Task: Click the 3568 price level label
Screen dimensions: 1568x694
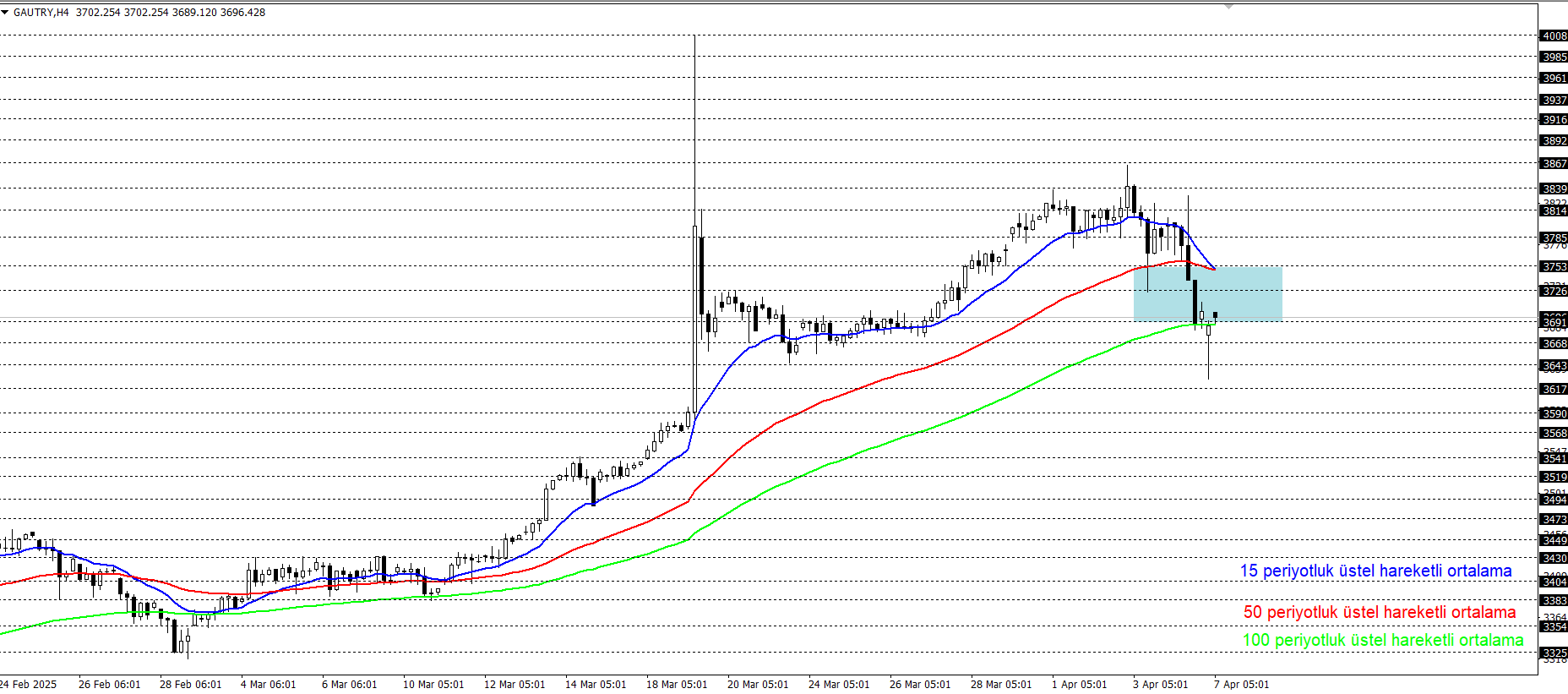Action: 1554,433
